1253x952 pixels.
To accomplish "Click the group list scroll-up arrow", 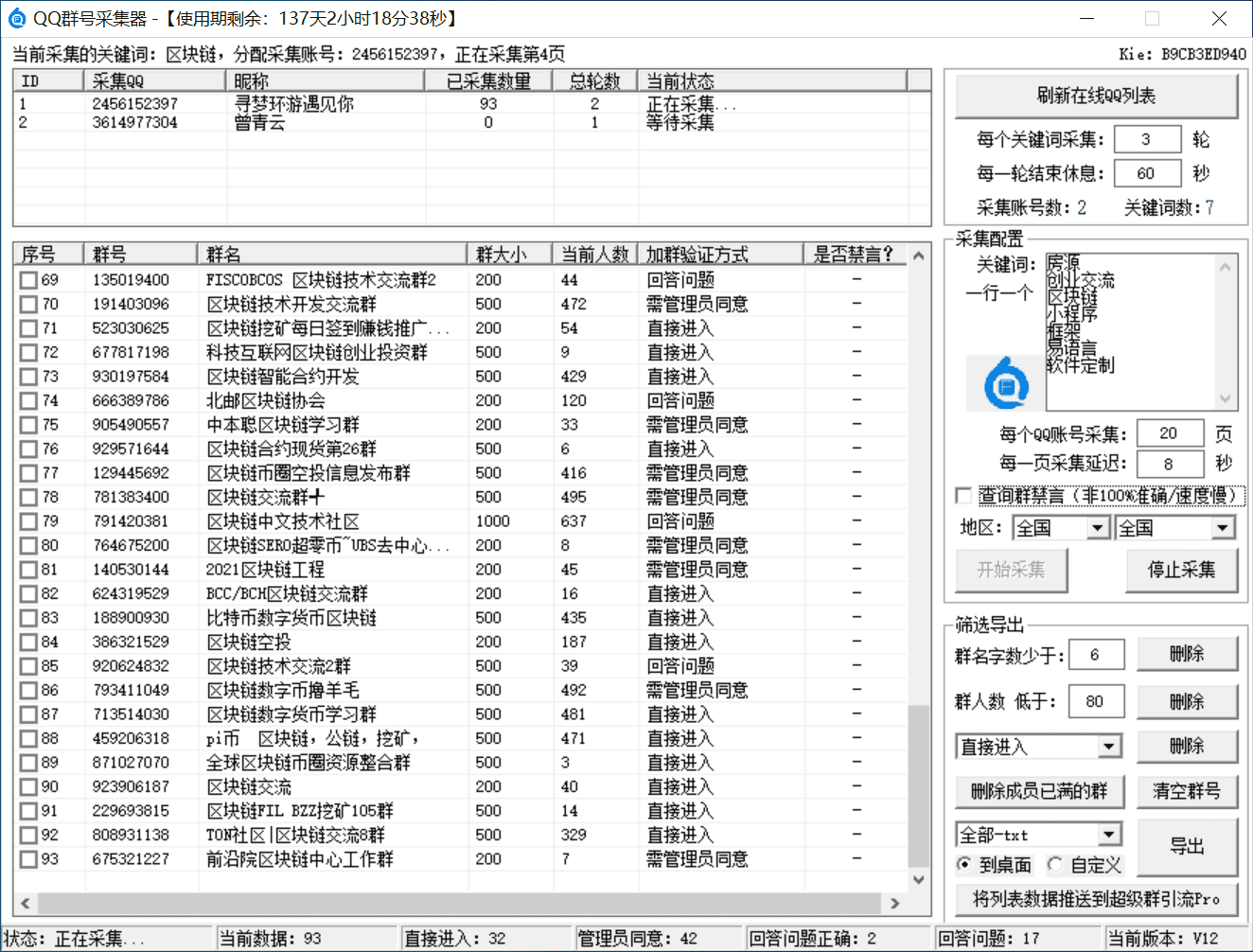I will click(919, 256).
